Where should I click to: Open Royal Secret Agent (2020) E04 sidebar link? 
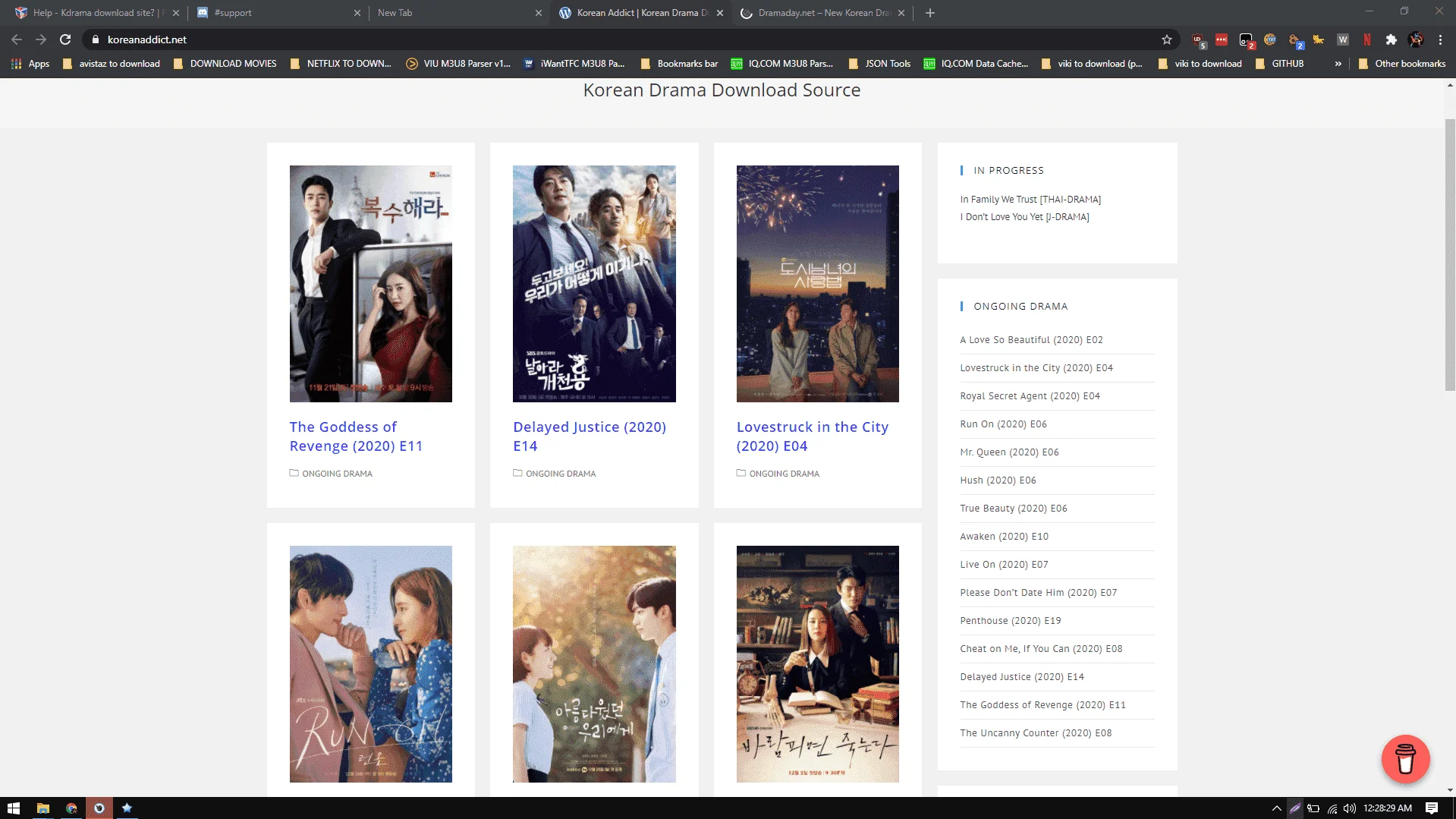1030,396
